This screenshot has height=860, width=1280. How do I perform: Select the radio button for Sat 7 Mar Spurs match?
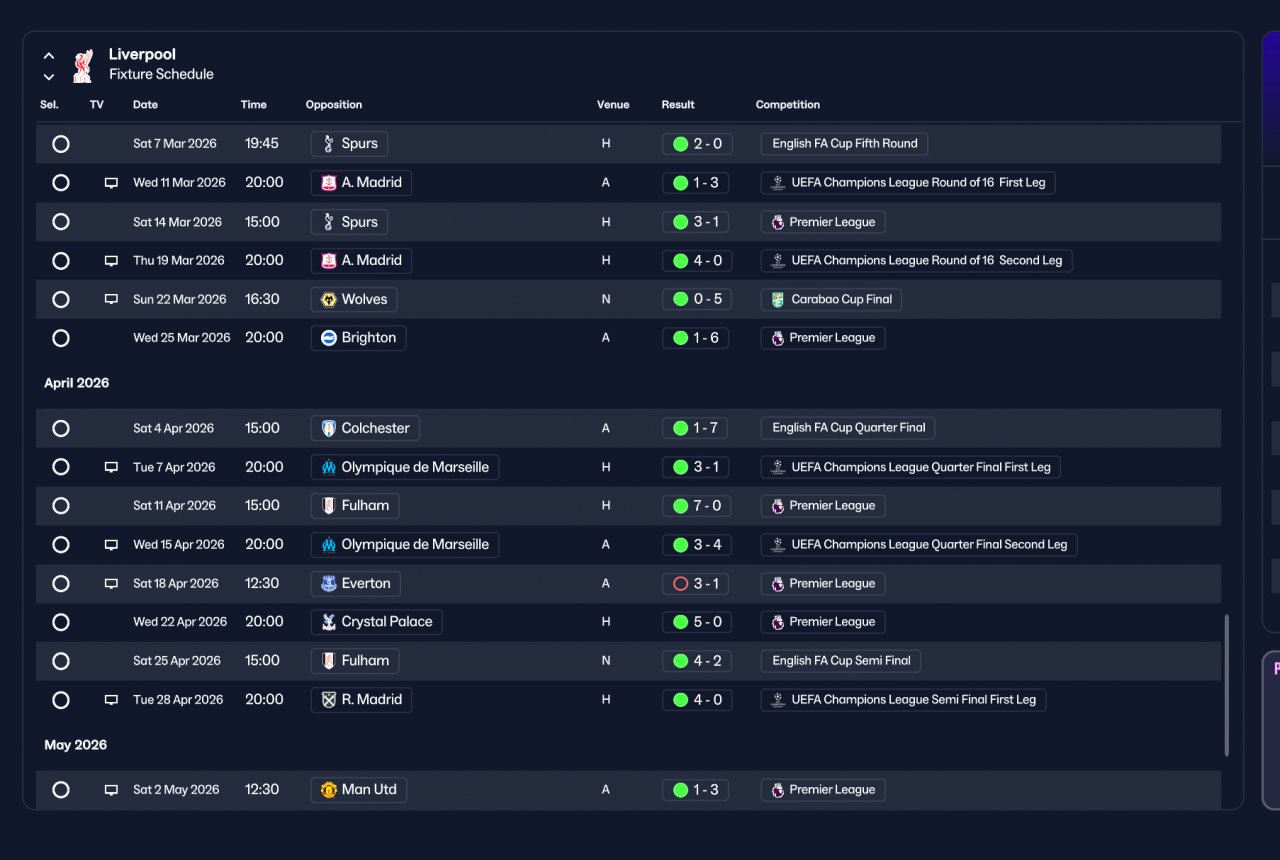coord(61,144)
